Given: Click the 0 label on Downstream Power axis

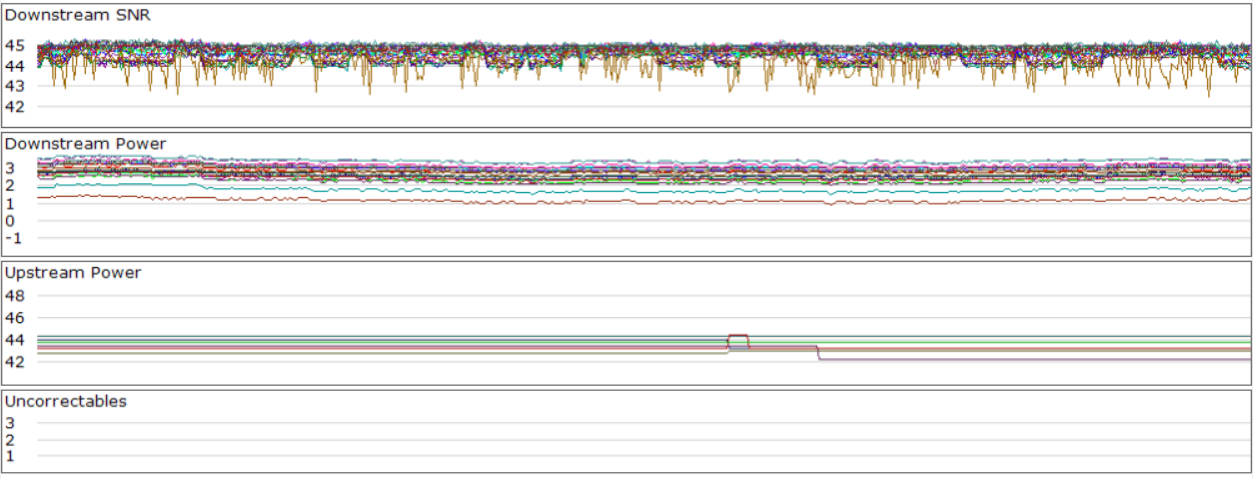Looking at the screenshot, I should click(10, 220).
